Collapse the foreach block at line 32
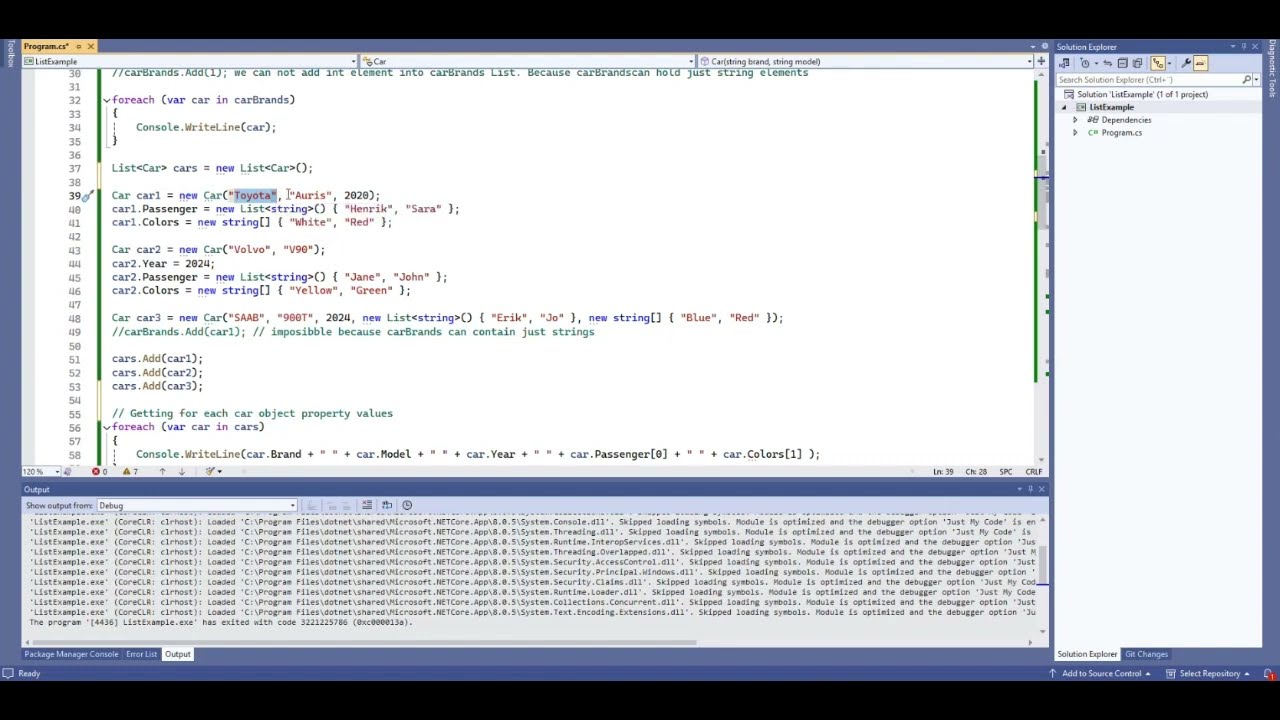The image size is (1280, 720). pos(106,100)
